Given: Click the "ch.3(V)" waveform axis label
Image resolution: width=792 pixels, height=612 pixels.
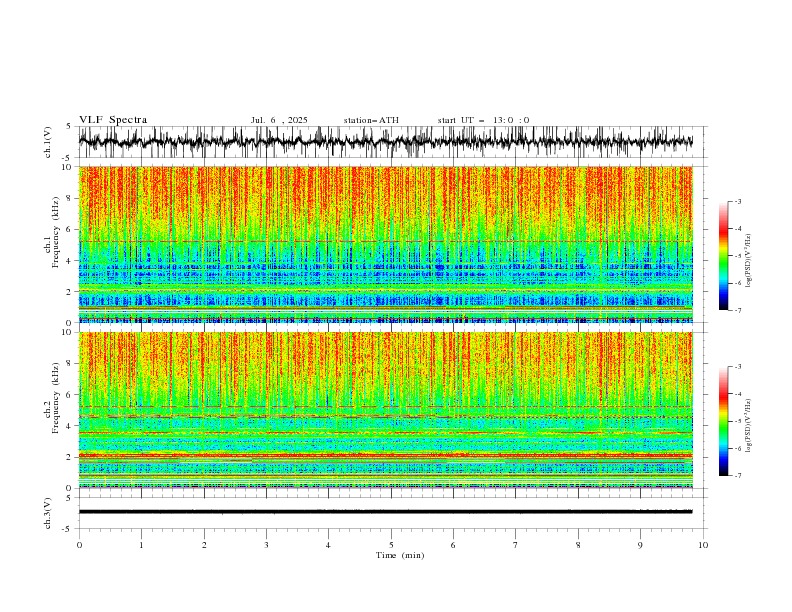Looking at the screenshot, I should (x=48, y=513).
